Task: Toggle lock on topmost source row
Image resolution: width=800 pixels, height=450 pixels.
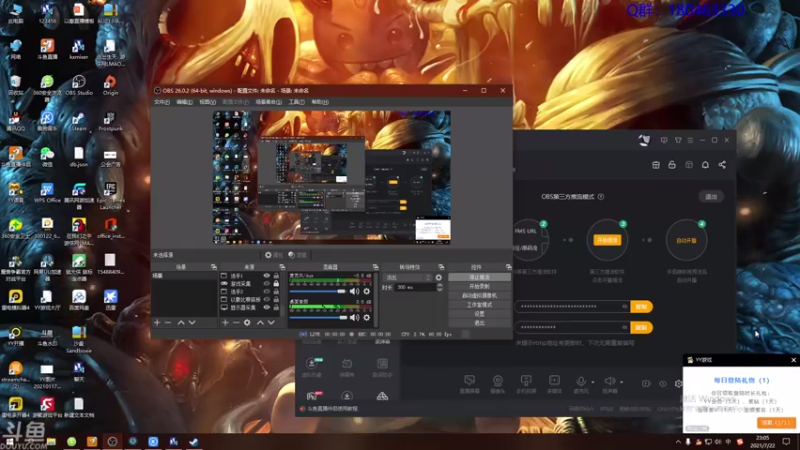Action: point(276,276)
